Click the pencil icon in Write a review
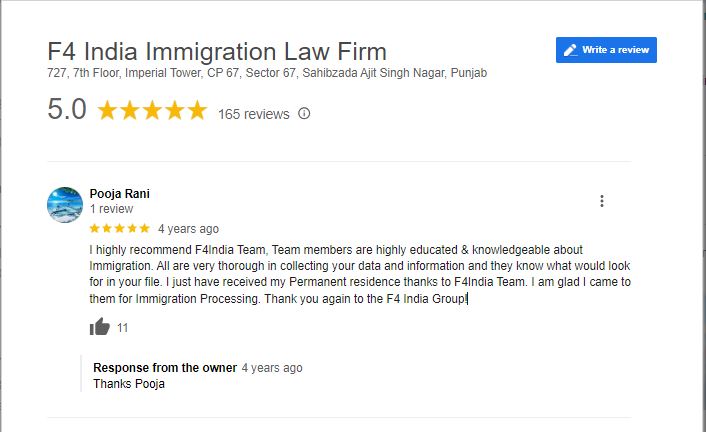 tap(570, 50)
